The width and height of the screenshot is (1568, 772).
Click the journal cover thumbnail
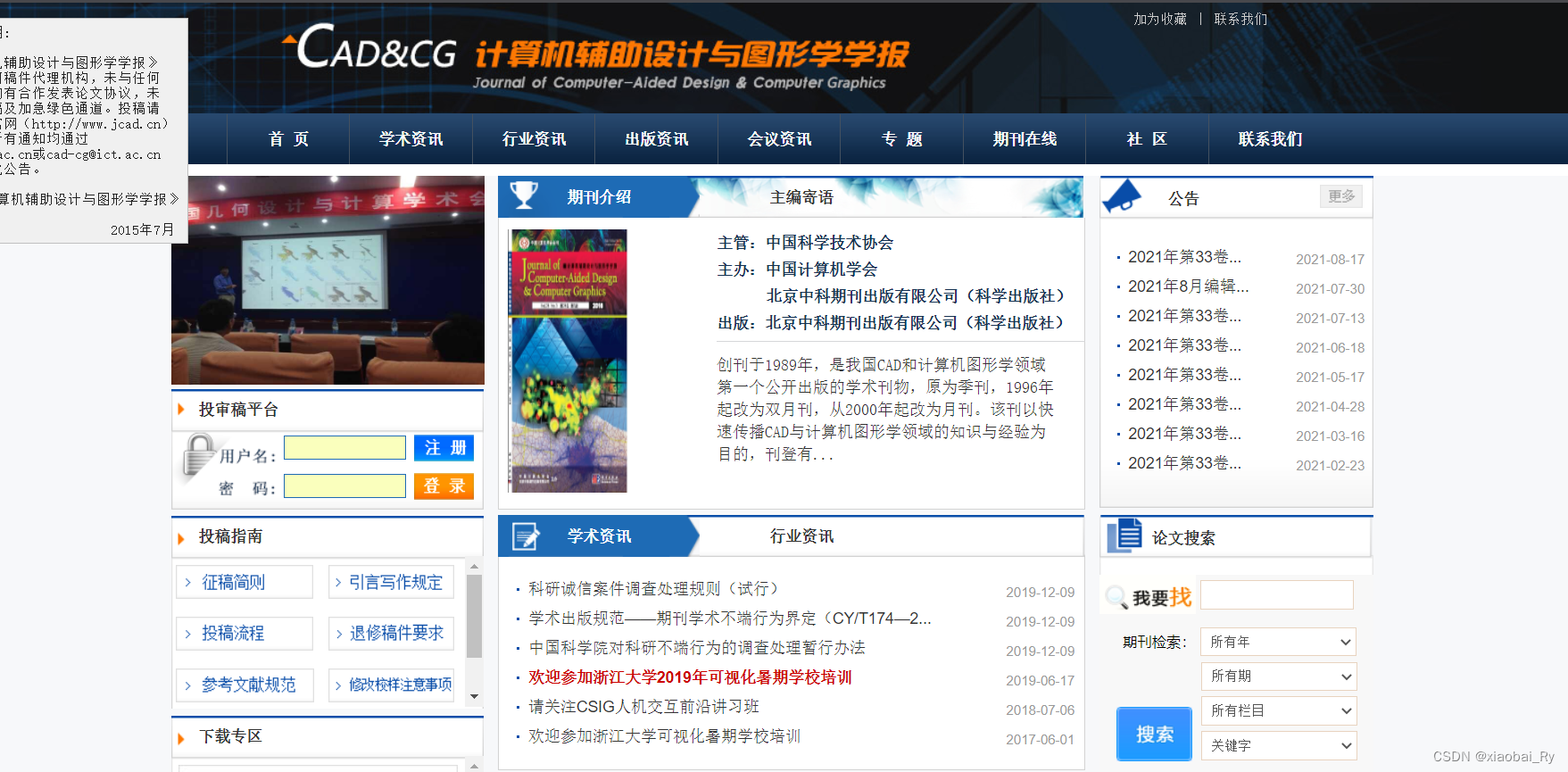pyautogui.click(x=568, y=361)
